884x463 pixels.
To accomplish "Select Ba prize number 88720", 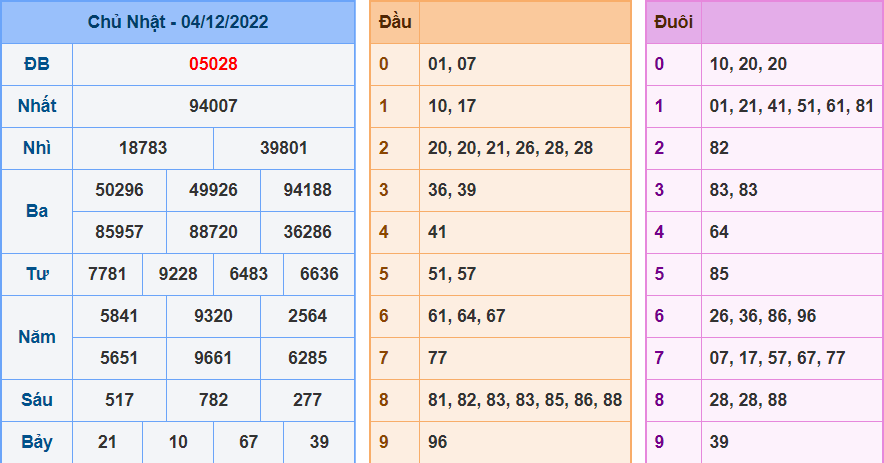I will 213,232.
